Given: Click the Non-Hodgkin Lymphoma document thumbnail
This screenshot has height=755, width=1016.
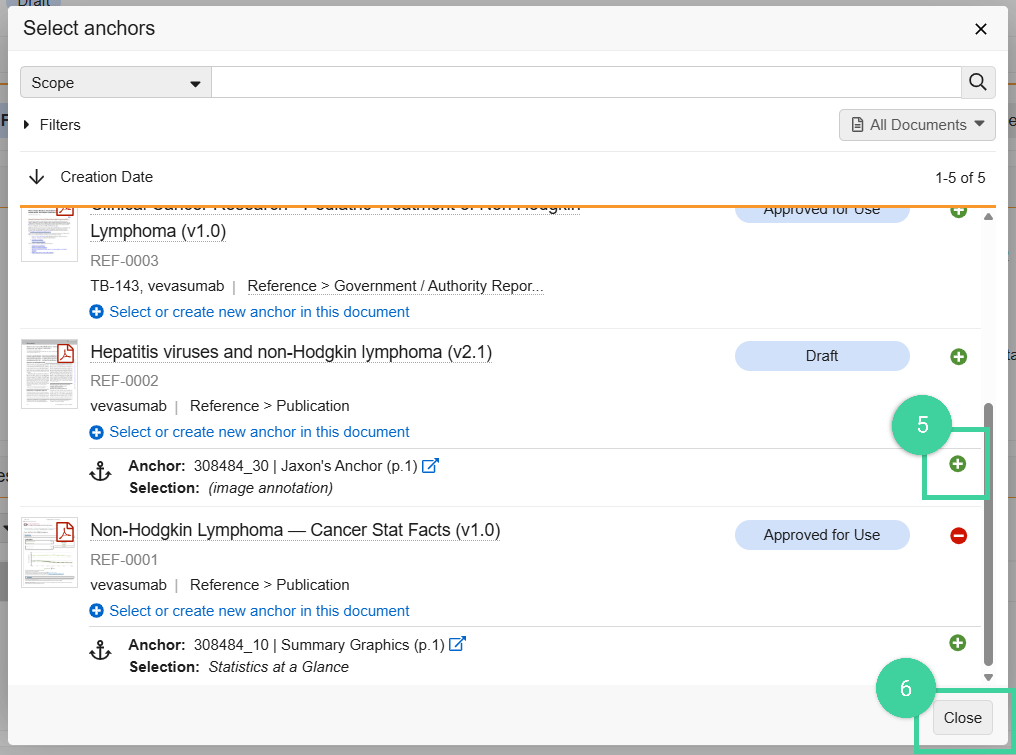Looking at the screenshot, I should [49, 552].
